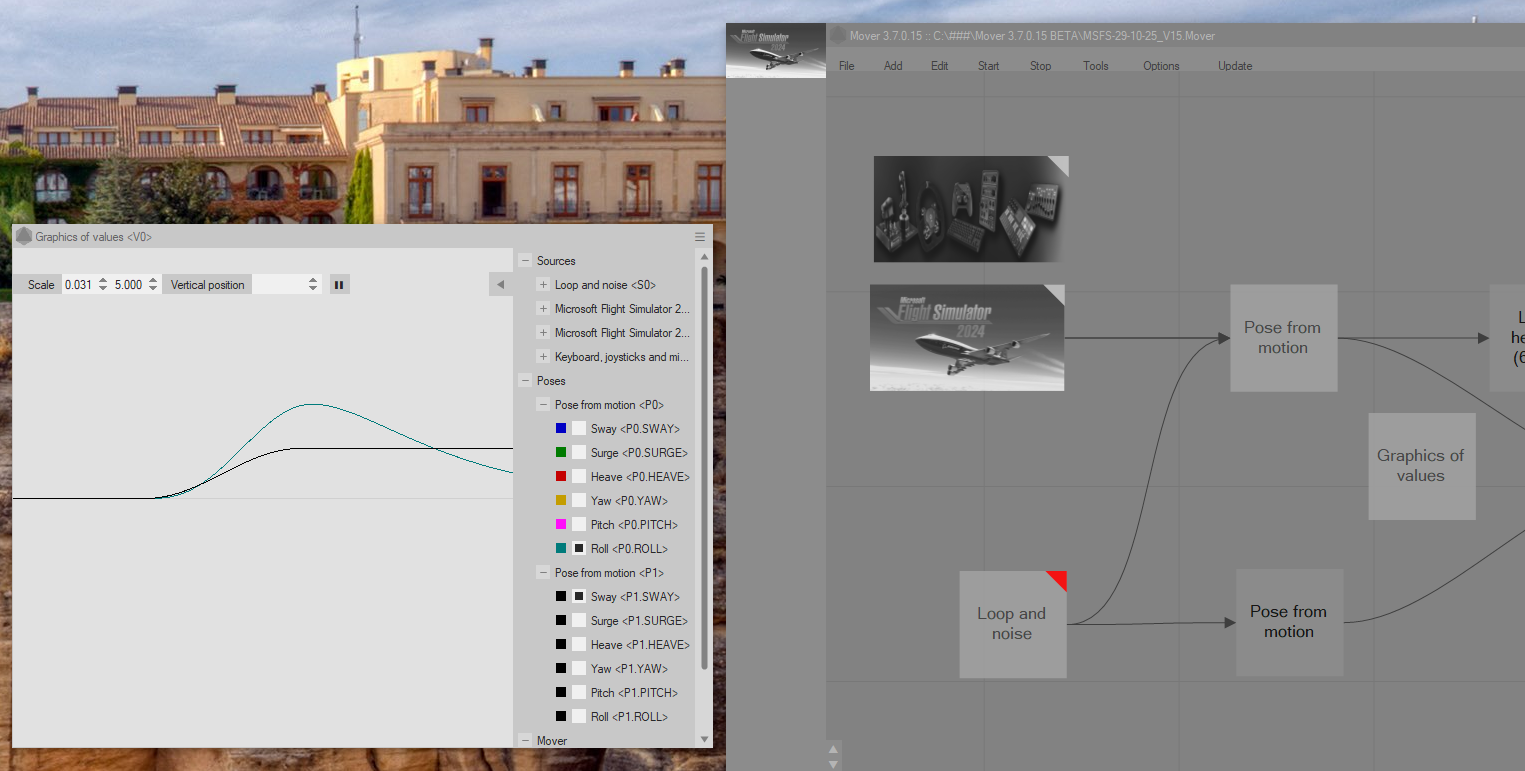Click Start in the menu bar
The image size is (1525, 771).
coord(988,66)
